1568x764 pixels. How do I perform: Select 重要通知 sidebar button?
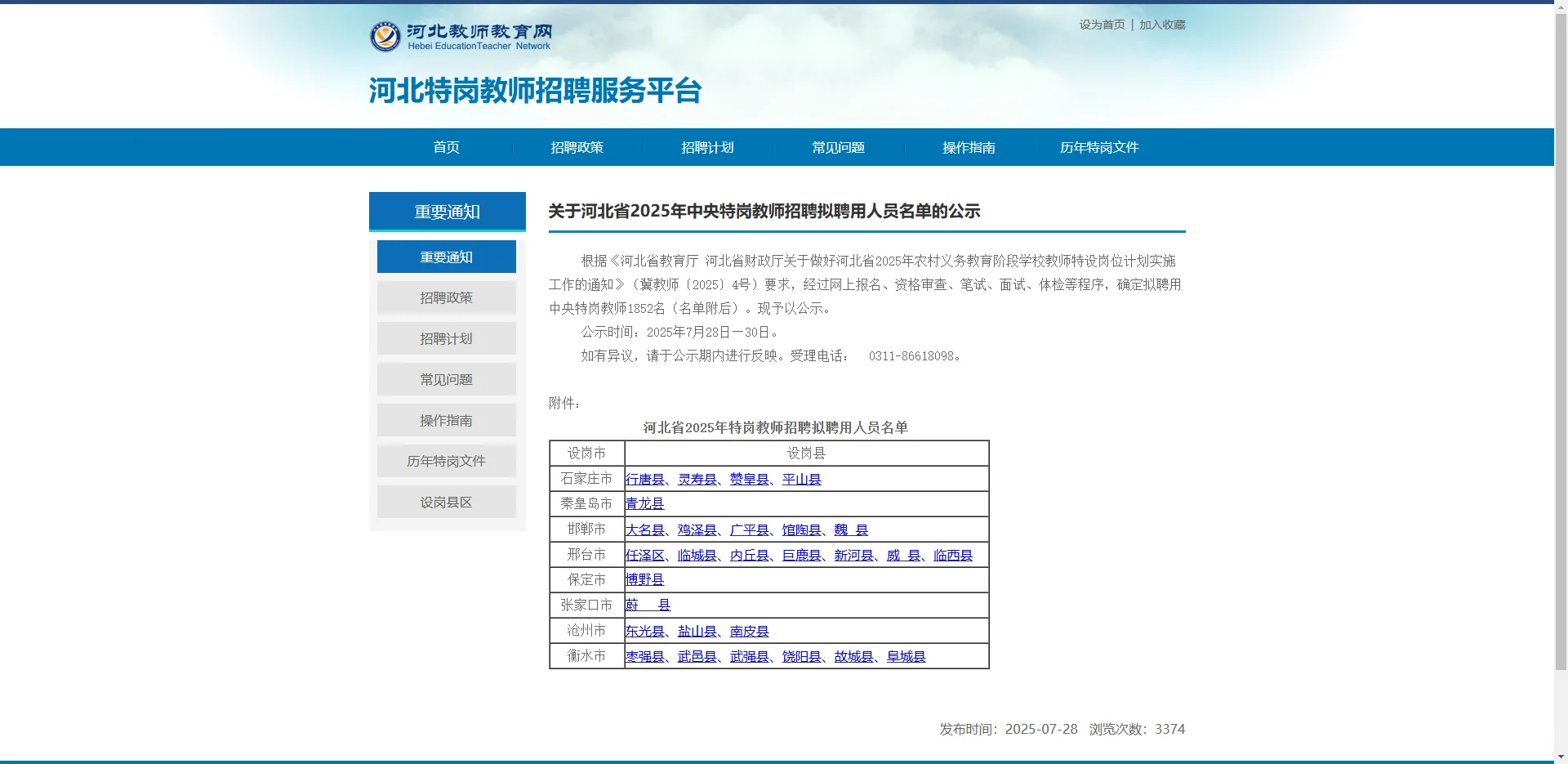pyautogui.click(x=447, y=257)
